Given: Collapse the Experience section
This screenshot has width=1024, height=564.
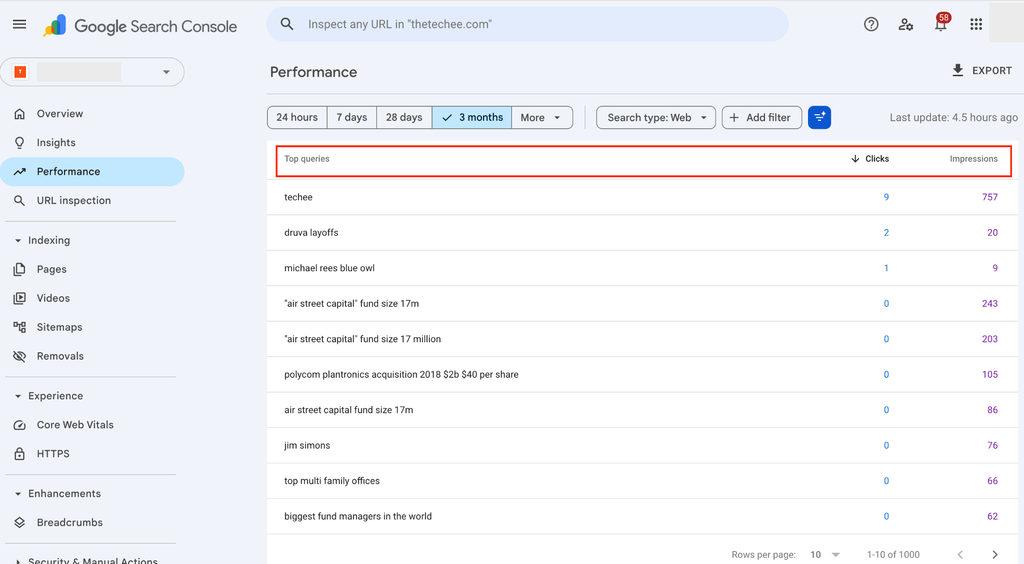Looking at the screenshot, I should (18, 396).
